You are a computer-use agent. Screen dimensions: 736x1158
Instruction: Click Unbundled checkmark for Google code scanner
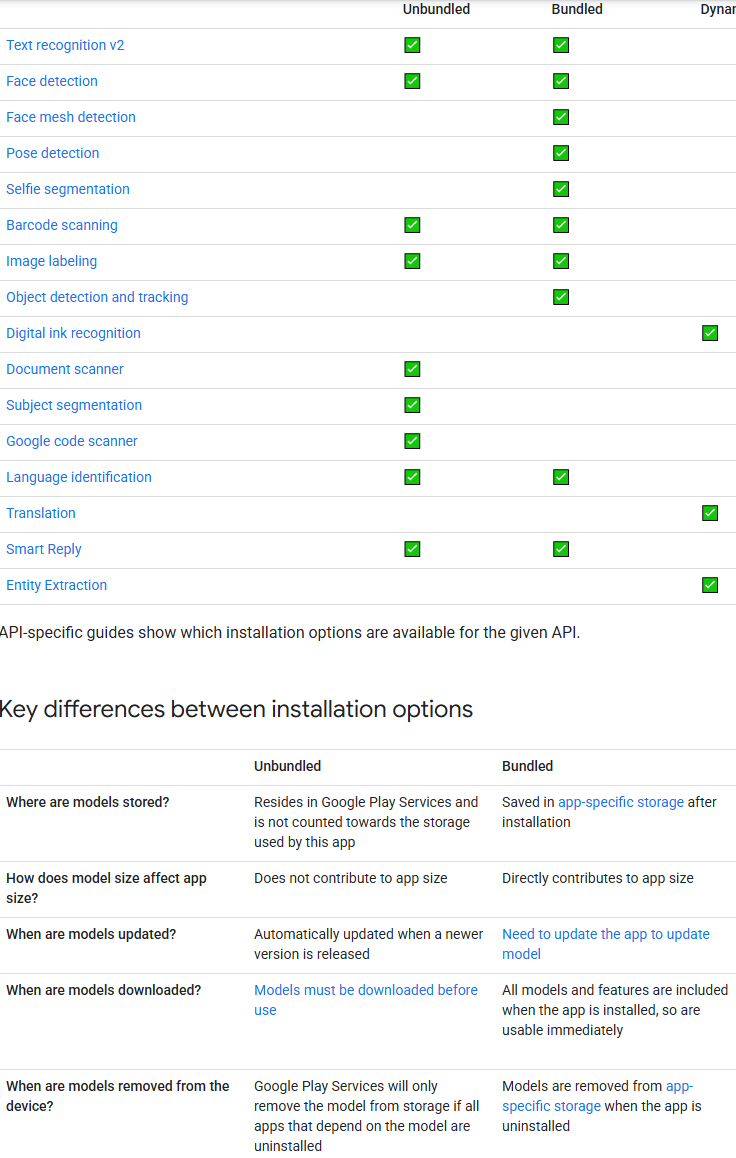[x=413, y=441]
